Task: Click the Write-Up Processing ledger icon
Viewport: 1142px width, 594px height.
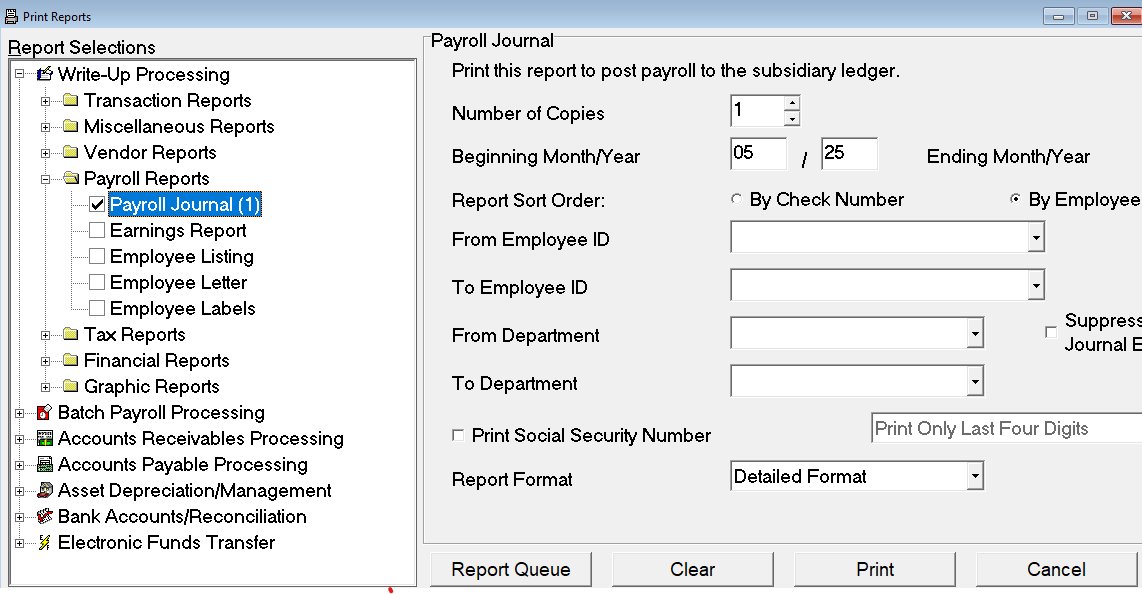Action: tap(45, 74)
